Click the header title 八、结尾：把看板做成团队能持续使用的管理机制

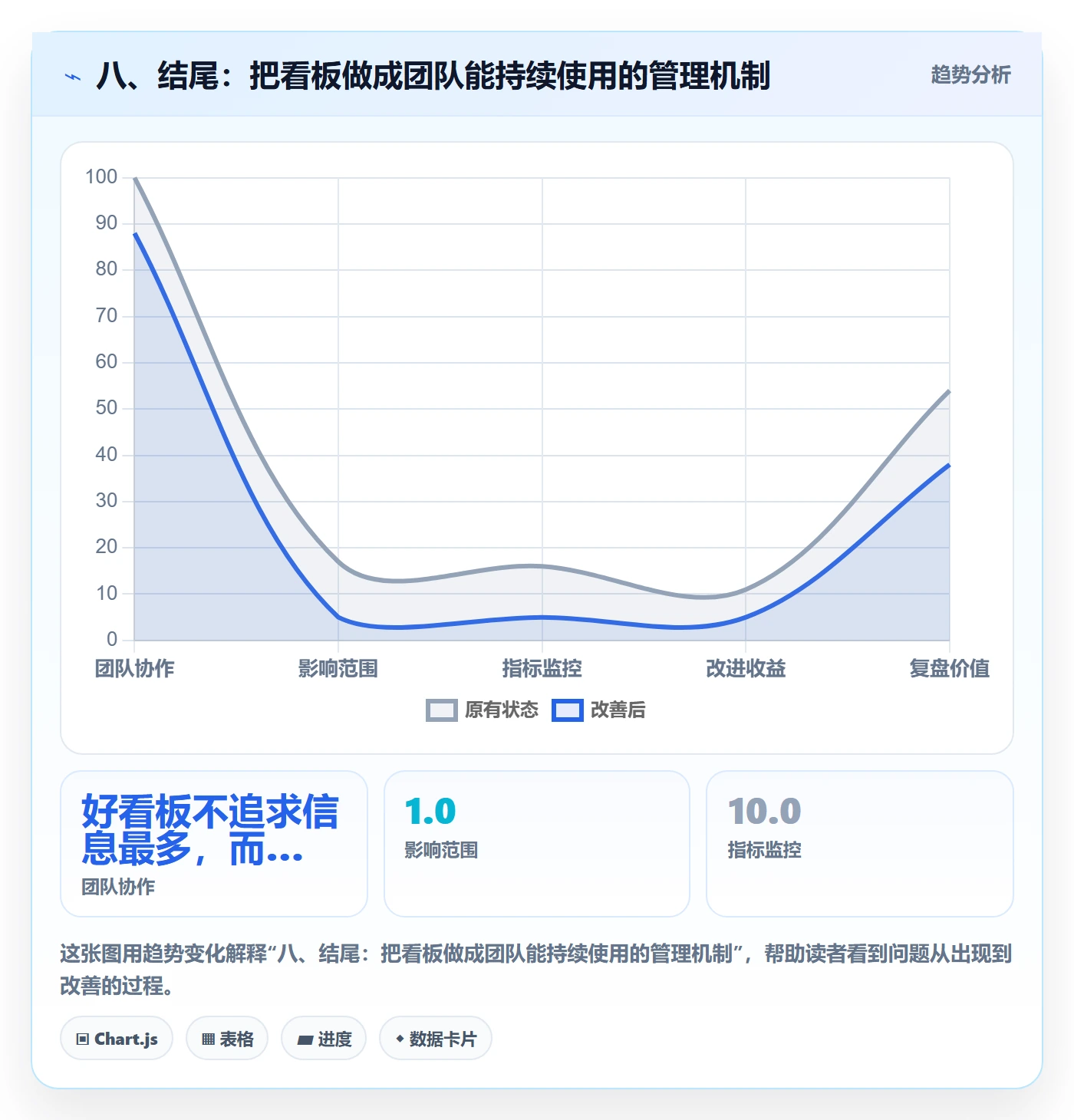pos(433,76)
